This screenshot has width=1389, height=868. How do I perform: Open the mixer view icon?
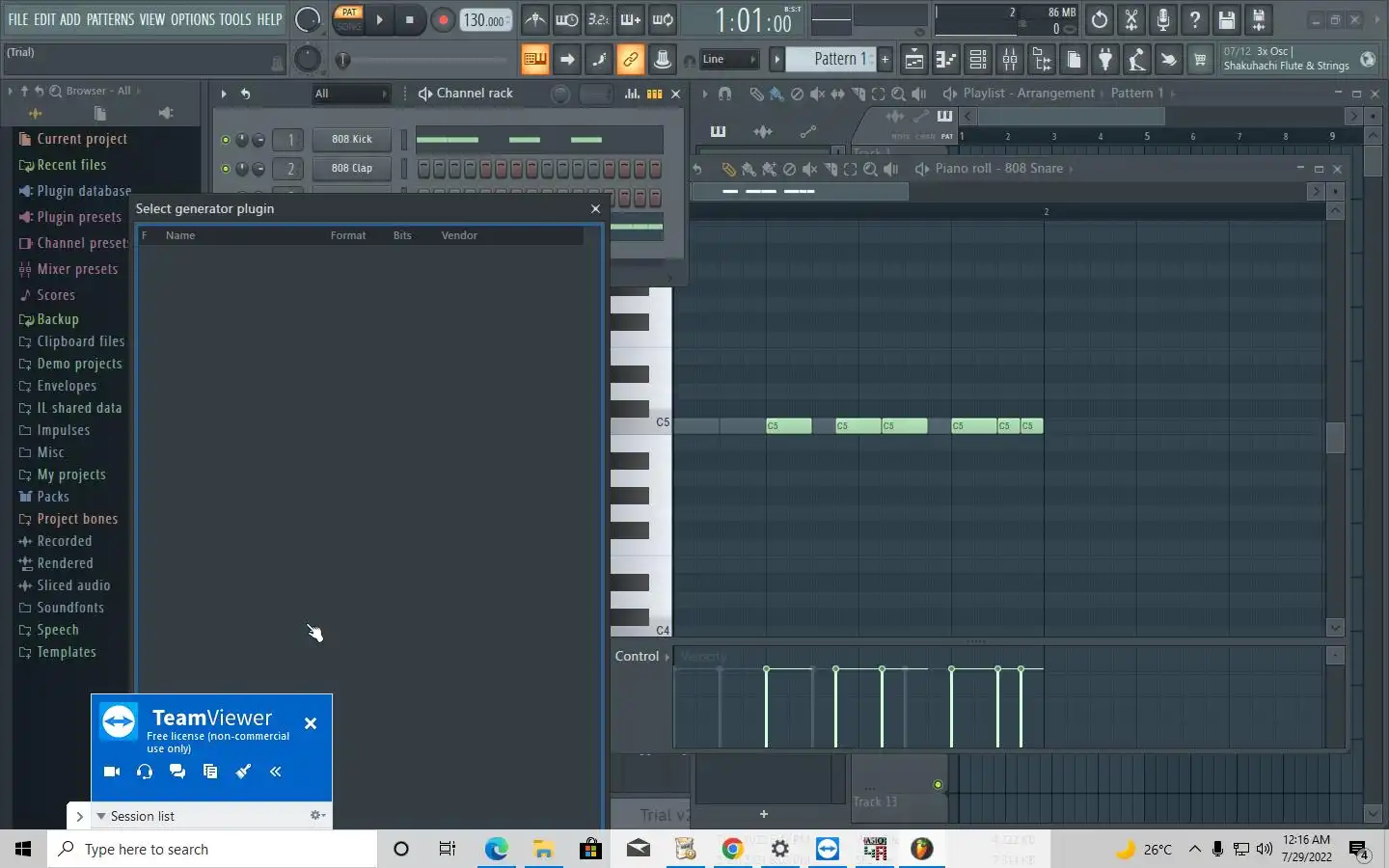tap(1010, 59)
